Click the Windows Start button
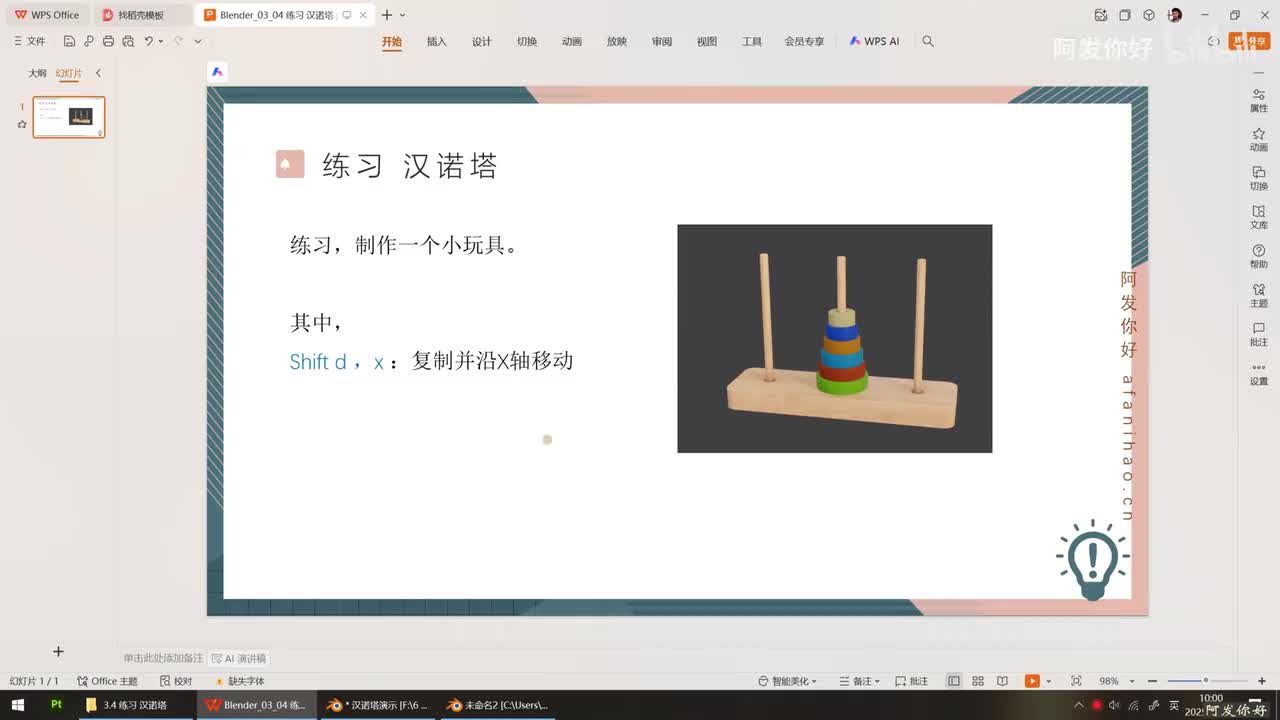The height and width of the screenshot is (720, 1280). (18, 705)
